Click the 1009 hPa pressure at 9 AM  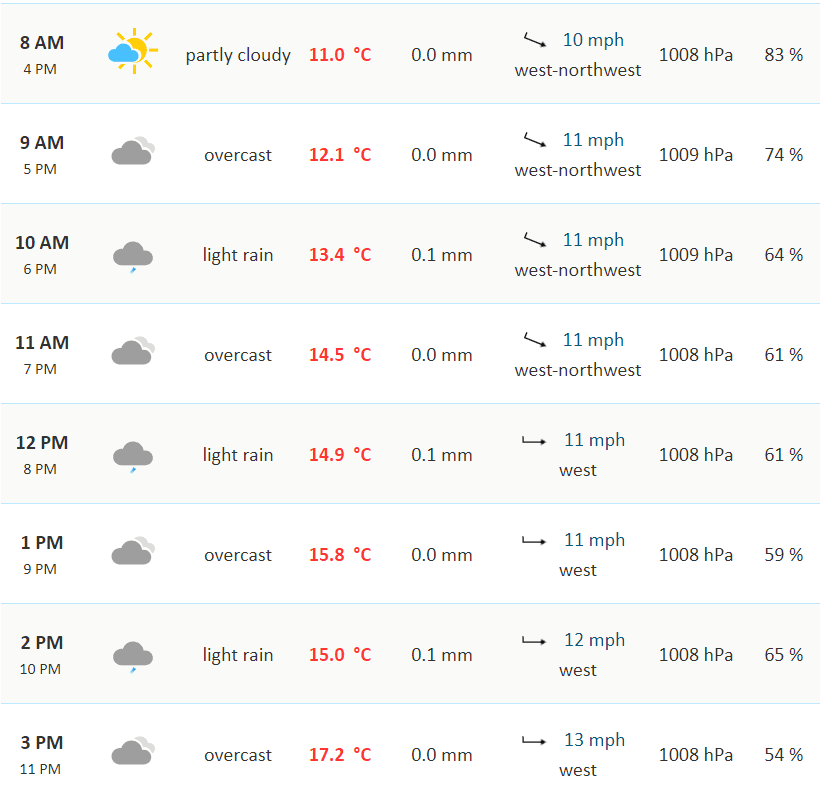pos(695,155)
